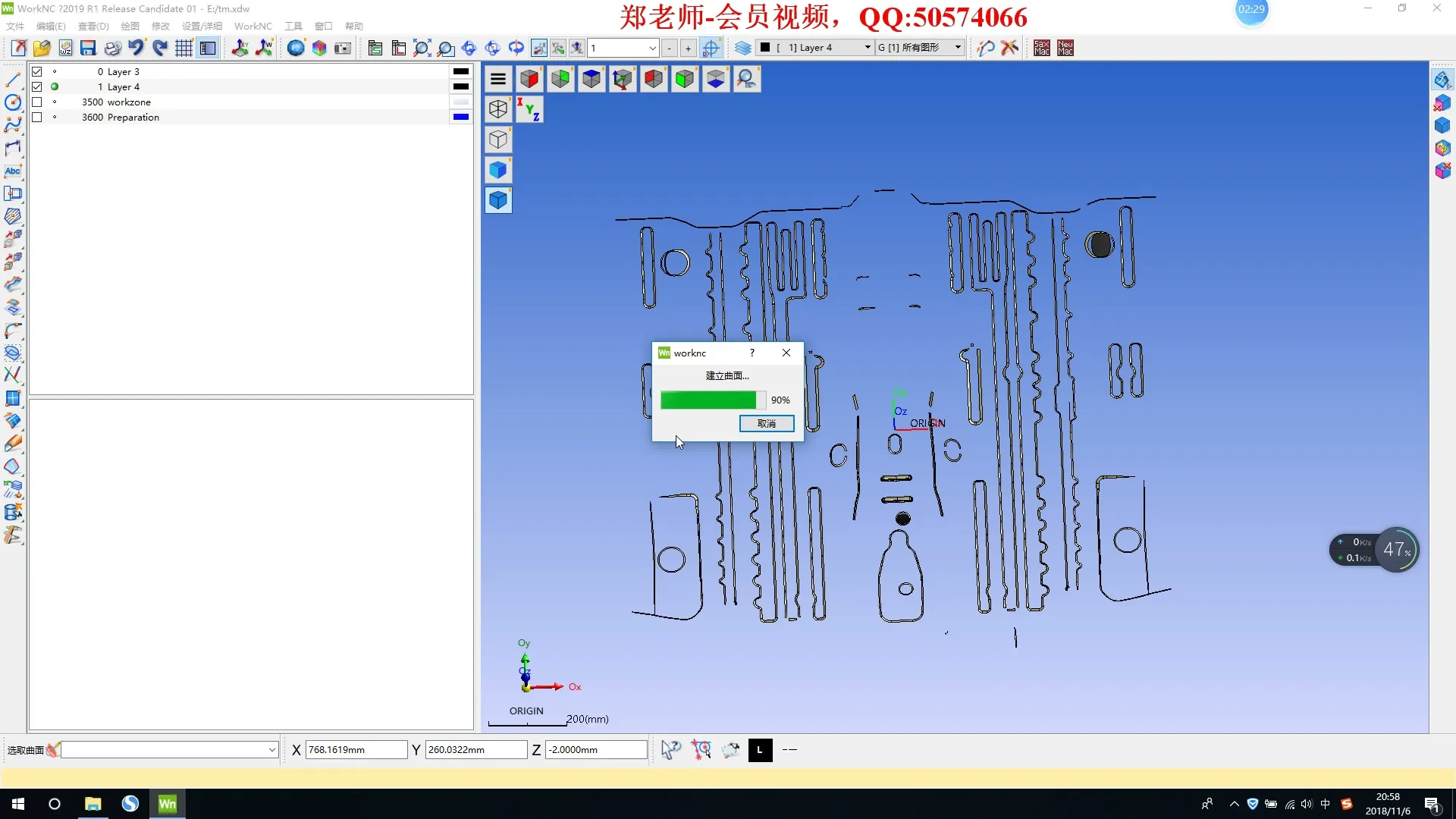
Task: Select the line drawing tool
Action: click(x=13, y=80)
